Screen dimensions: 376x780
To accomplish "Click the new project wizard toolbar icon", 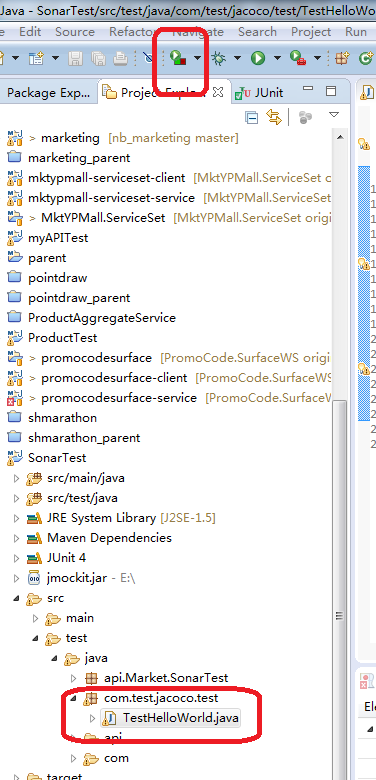I will tap(35, 59).
